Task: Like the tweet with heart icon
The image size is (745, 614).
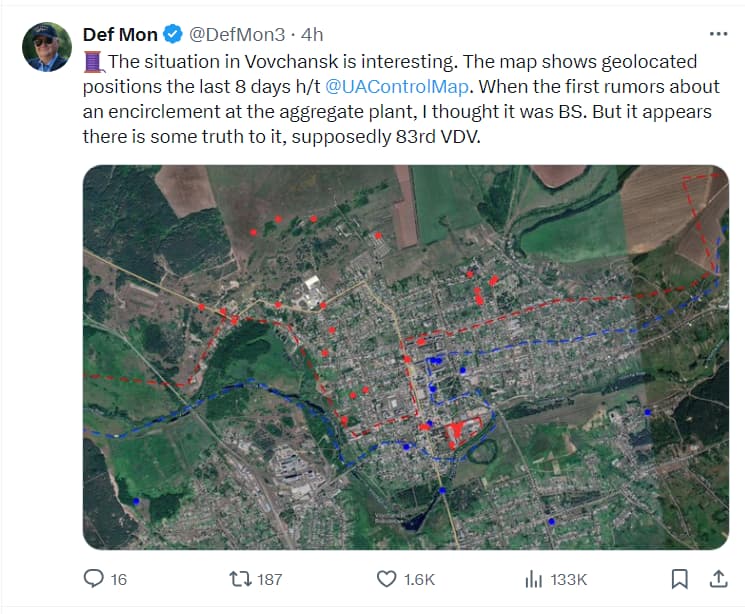Action: coord(386,579)
